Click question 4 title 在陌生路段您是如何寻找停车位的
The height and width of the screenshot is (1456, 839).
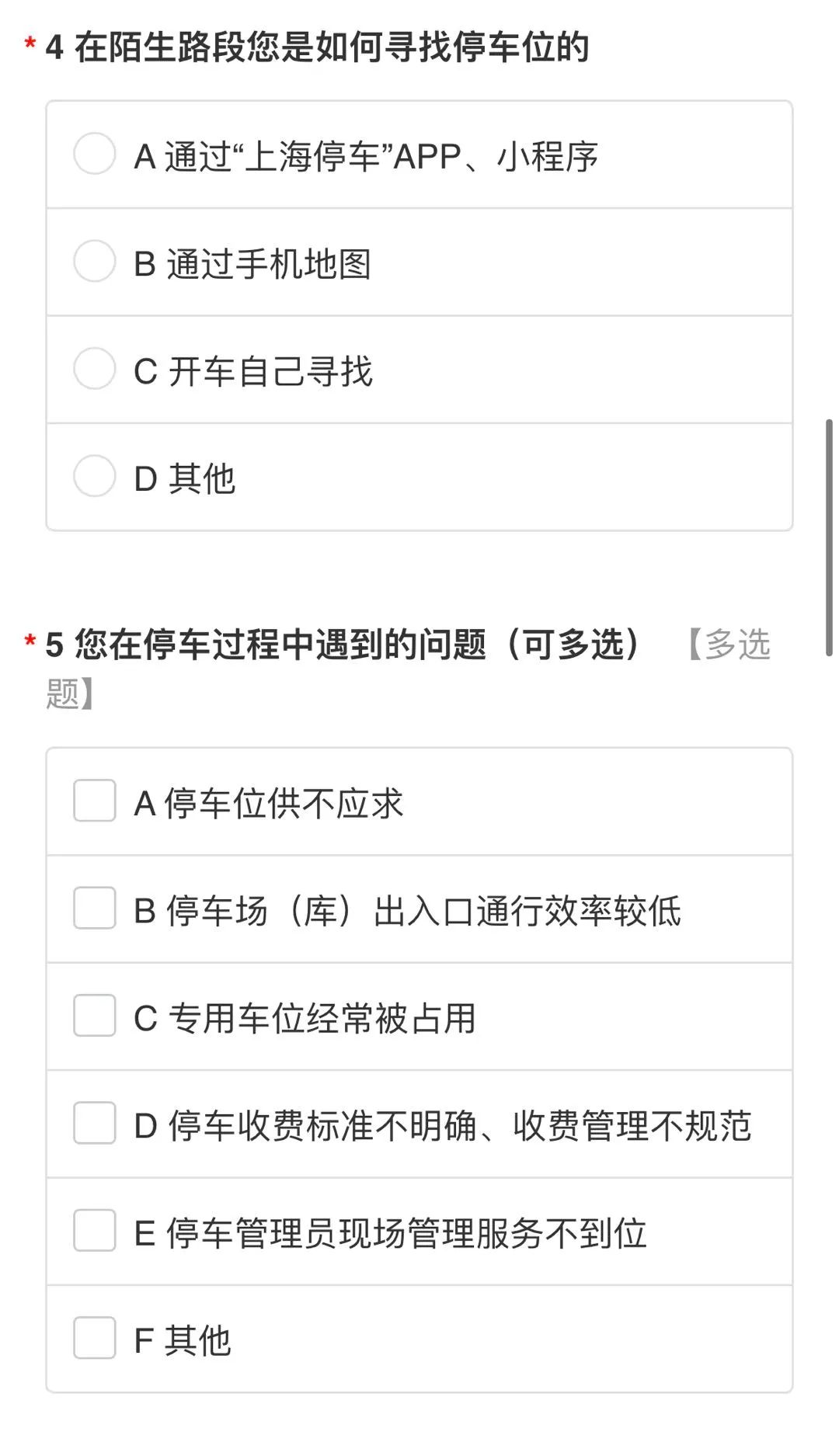coord(331,47)
